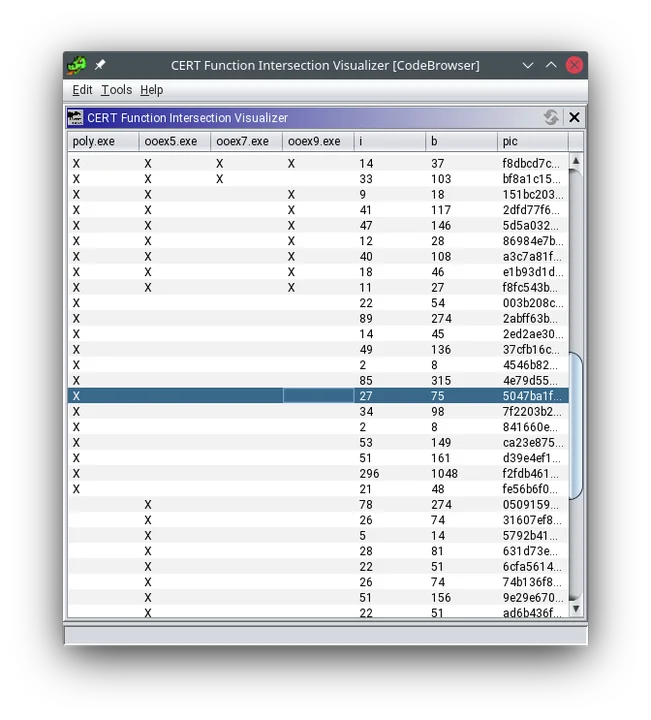
Task: Maximize window with the up chevron button
Action: tap(551, 65)
